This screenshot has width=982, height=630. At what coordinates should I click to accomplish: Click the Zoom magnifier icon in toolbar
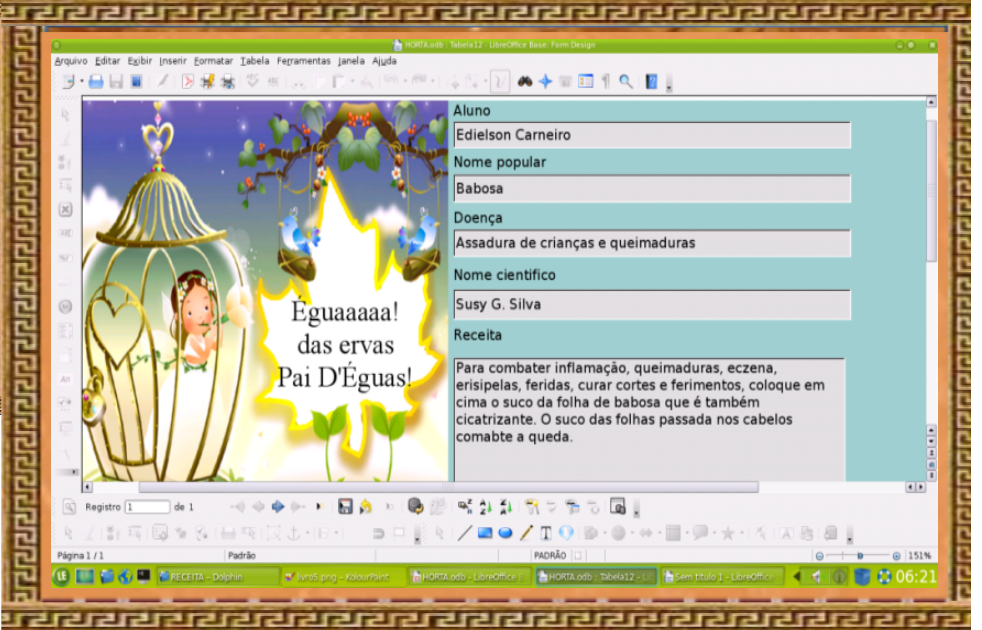coord(626,81)
